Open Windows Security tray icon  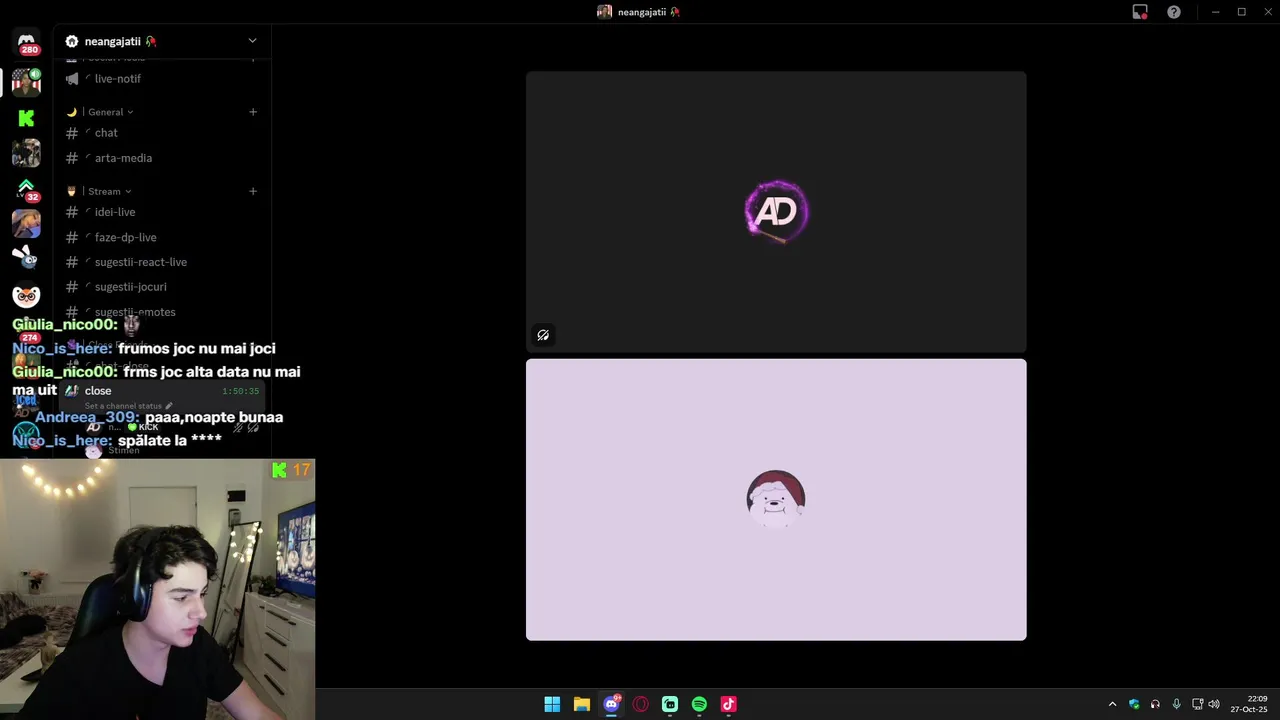coord(1134,704)
